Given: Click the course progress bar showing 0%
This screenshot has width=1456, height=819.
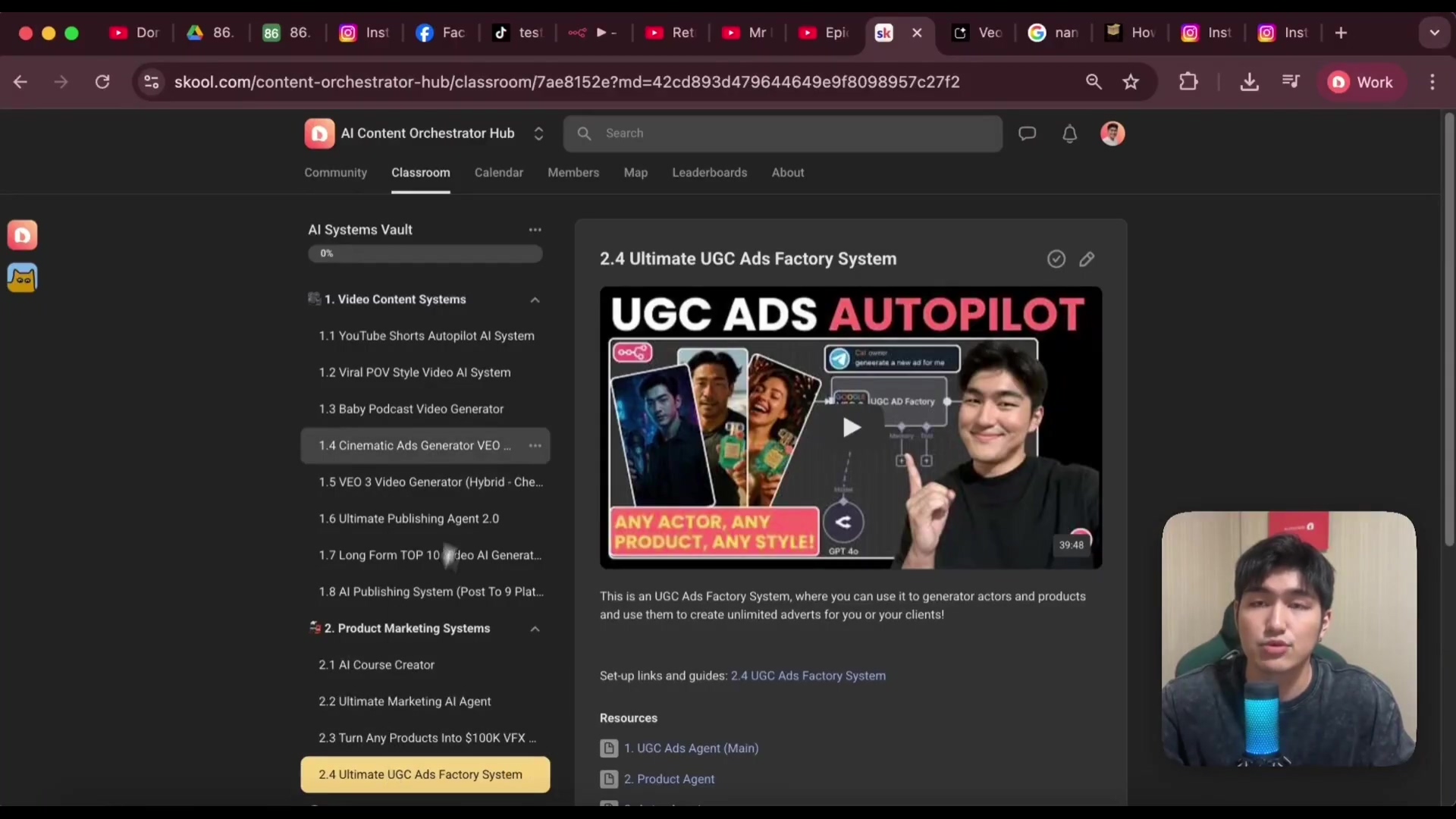Looking at the screenshot, I should (x=425, y=254).
